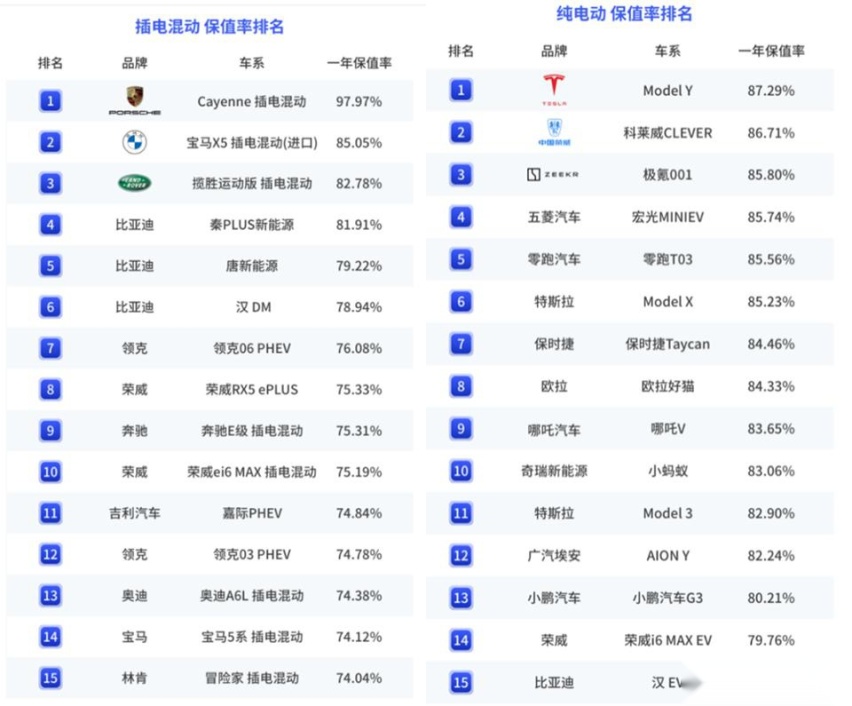Click the 97.97% retention value
The width and height of the screenshot is (852, 706).
359,102
